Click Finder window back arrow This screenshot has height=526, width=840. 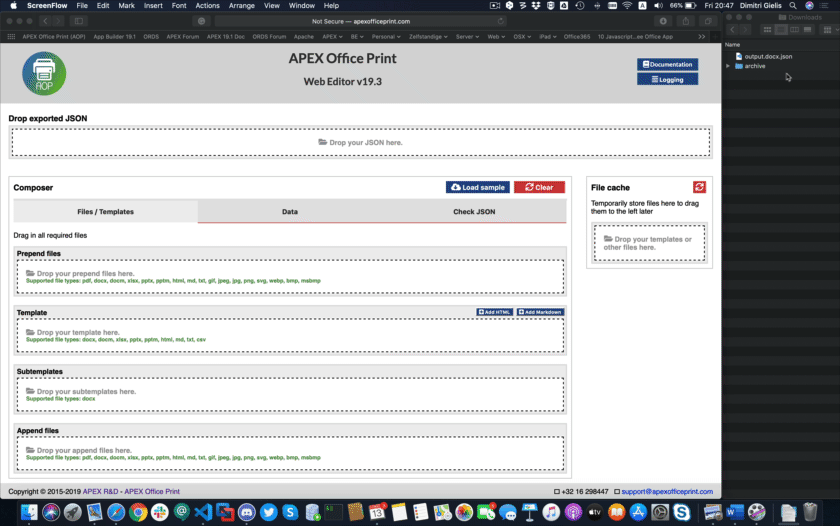pos(732,29)
